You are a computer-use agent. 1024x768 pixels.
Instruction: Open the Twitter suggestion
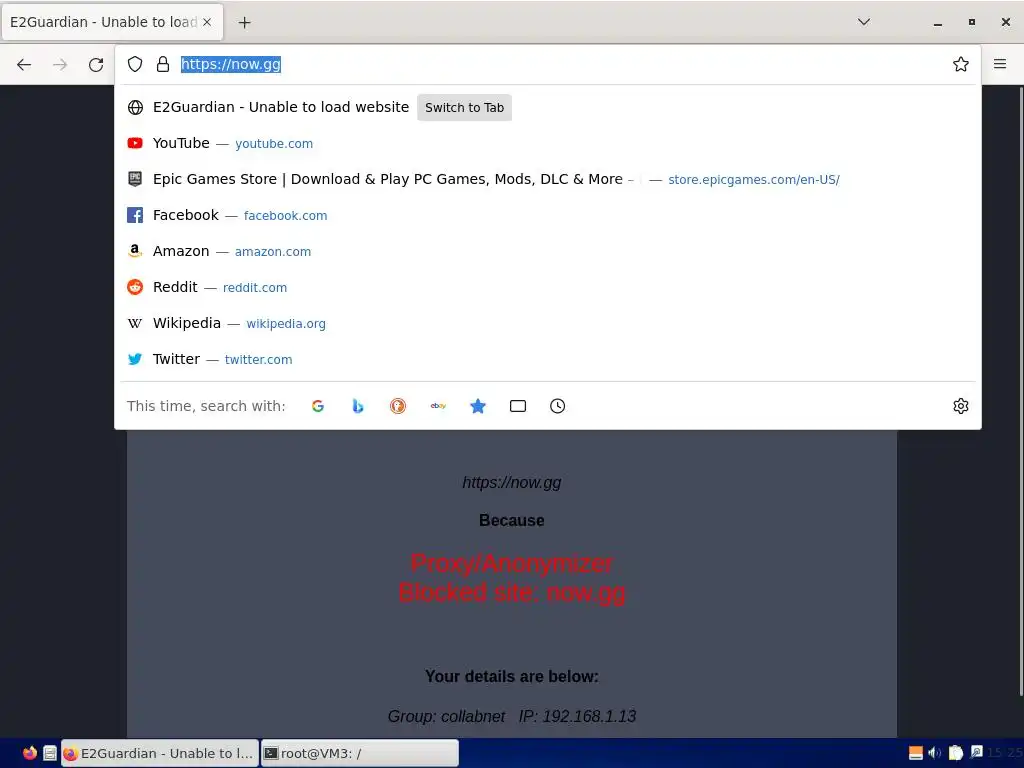pos(547,359)
